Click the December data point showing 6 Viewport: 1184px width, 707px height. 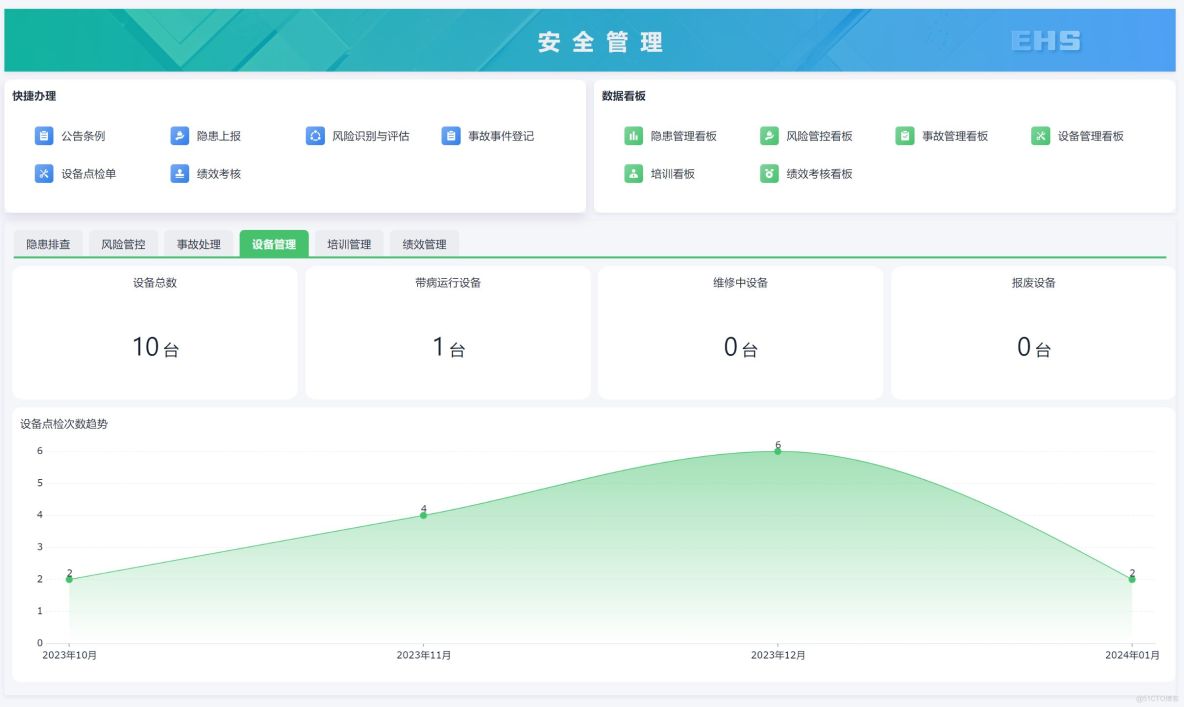[777, 452]
